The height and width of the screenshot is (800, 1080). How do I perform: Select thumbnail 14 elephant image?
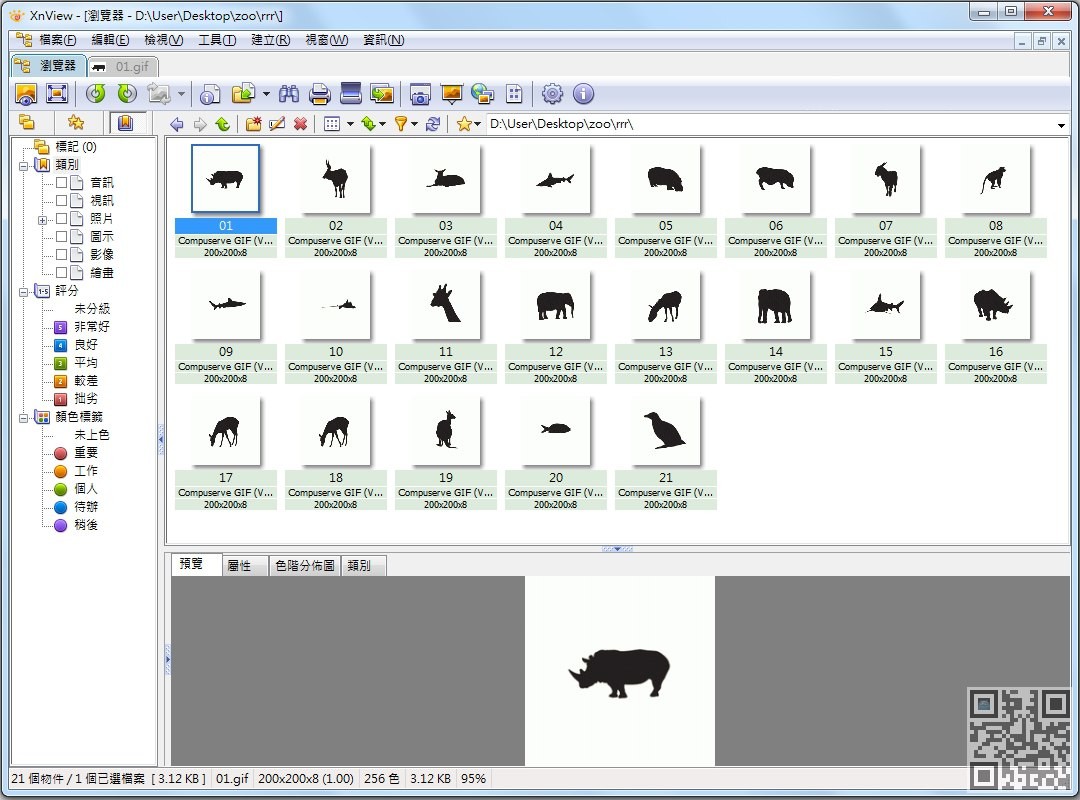(776, 305)
